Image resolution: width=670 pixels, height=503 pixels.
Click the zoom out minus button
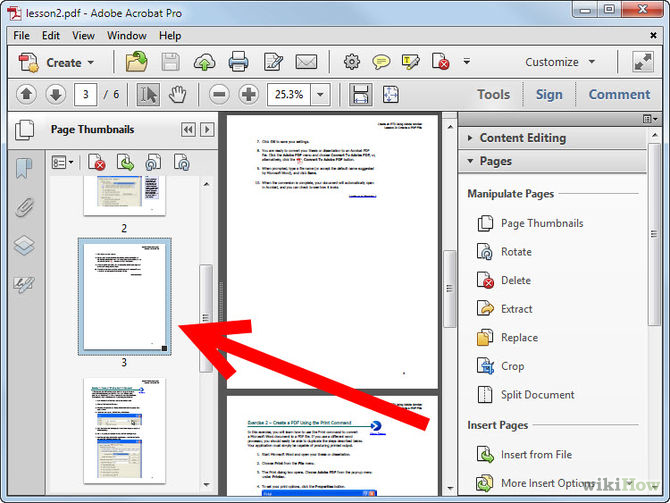click(x=219, y=94)
